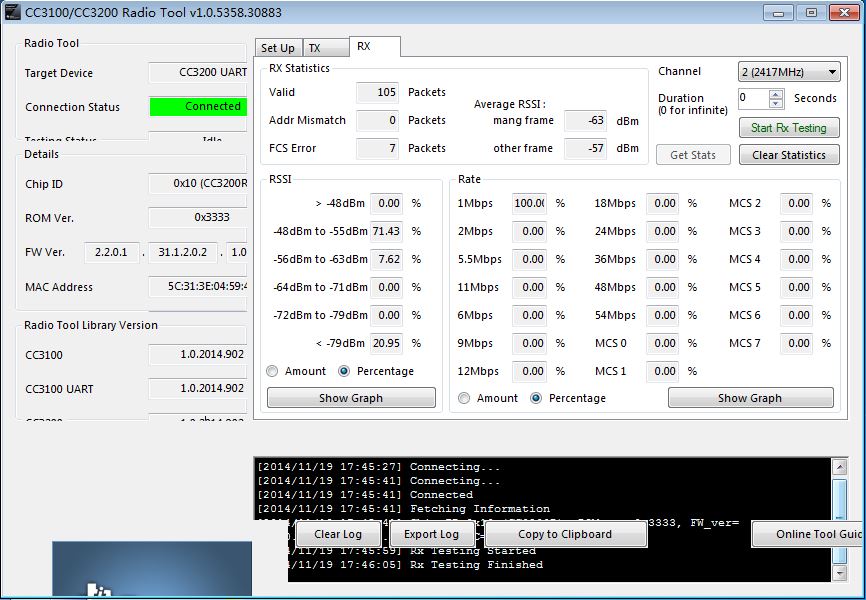The height and width of the screenshot is (600, 866).
Task: Decrease Duration with the down arrow
Action: (x=776, y=103)
